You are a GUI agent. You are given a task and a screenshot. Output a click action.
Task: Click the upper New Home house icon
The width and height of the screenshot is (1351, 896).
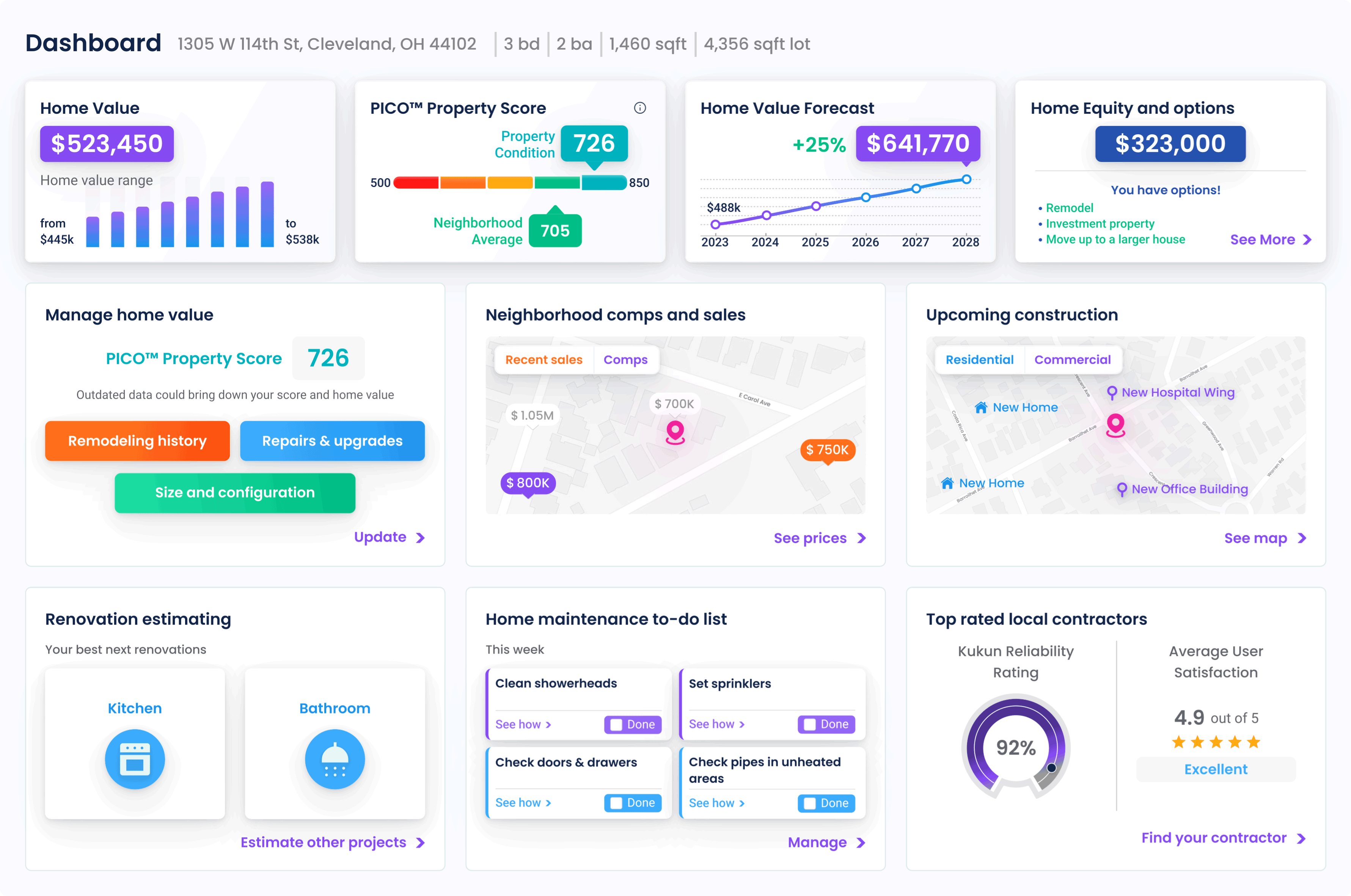pyautogui.click(x=981, y=407)
